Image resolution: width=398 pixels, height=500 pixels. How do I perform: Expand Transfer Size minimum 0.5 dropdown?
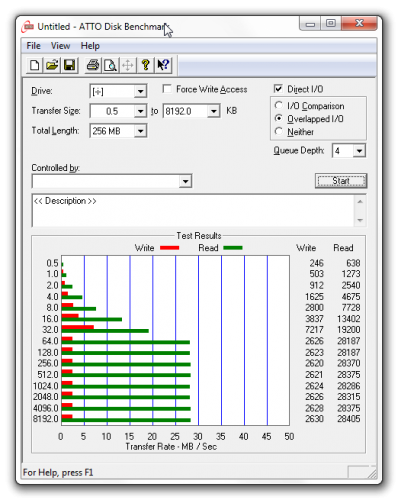click(x=141, y=111)
